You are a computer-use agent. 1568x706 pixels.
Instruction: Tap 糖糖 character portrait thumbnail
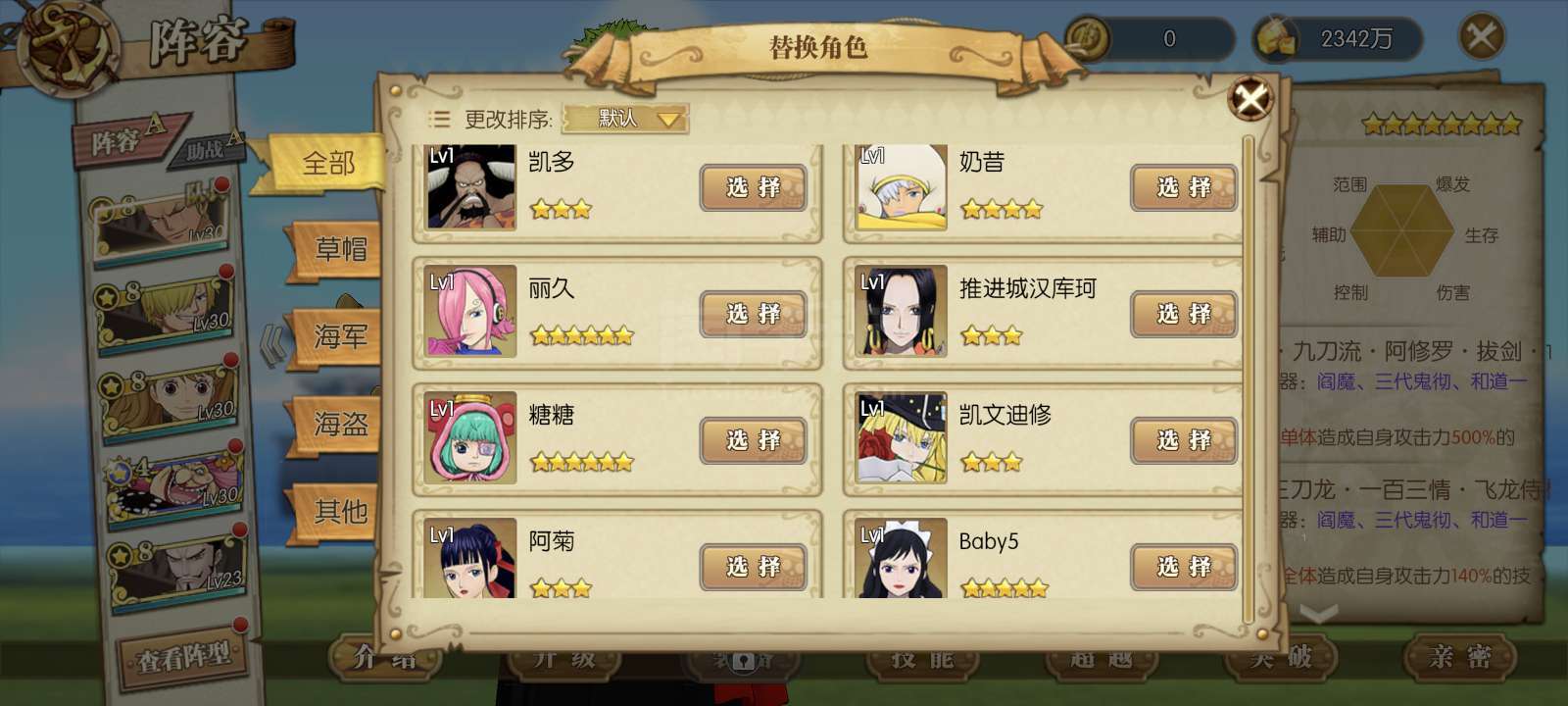click(471, 438)
